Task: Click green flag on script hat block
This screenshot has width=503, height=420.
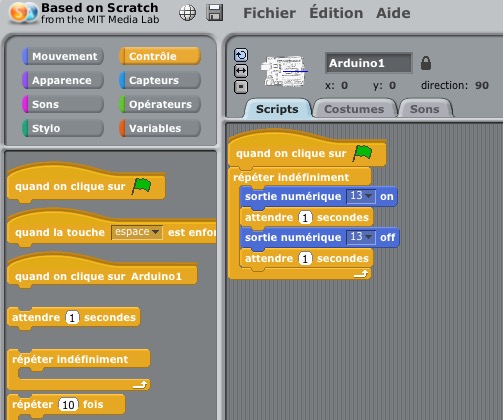Action: tap(363, 153)
